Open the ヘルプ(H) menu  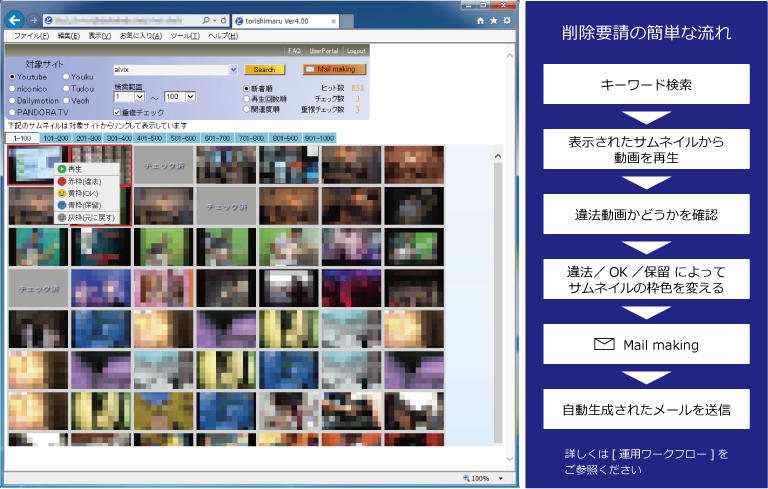tap(223, 36)
